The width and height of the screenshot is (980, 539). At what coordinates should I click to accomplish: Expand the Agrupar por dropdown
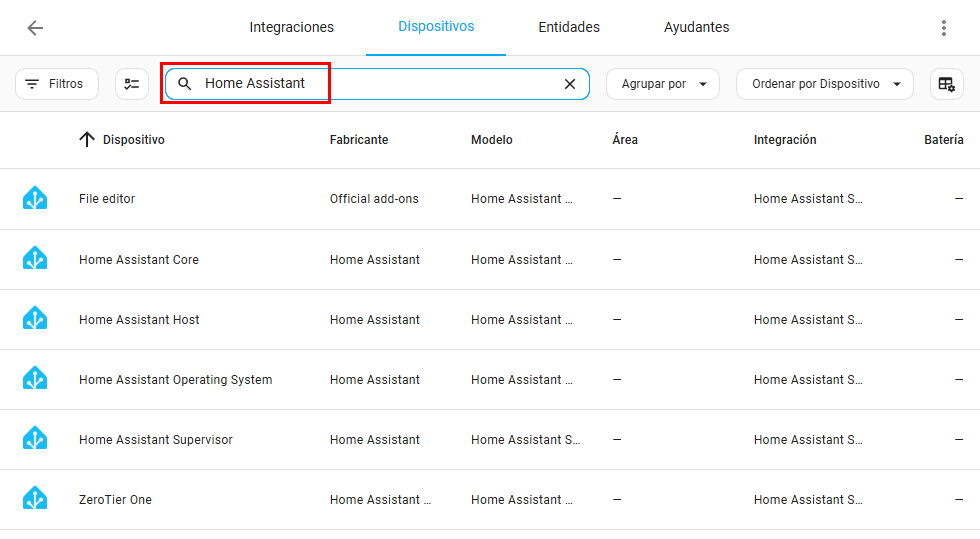662,84
